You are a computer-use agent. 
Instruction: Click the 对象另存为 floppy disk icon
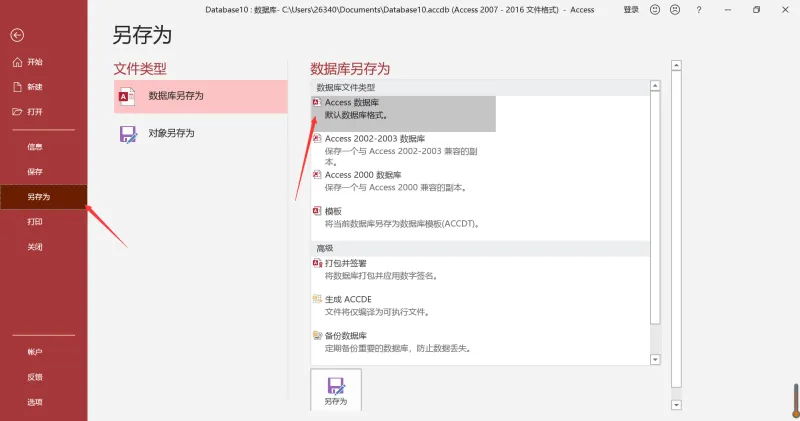click(128, 134)
